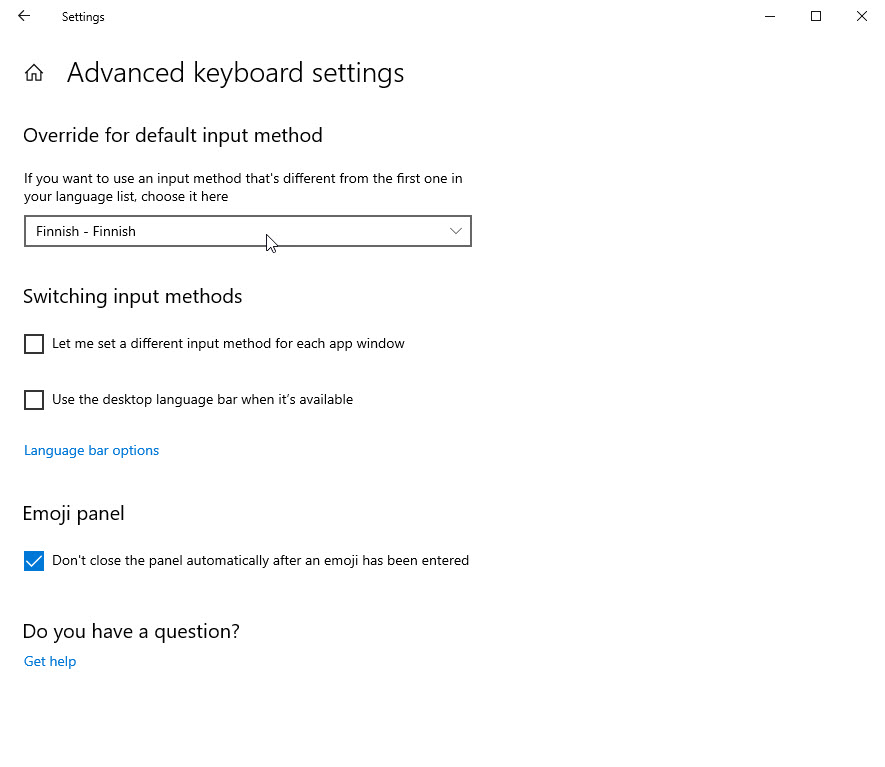
Task: Click the Get help link
Action: (x=50, y=661)
